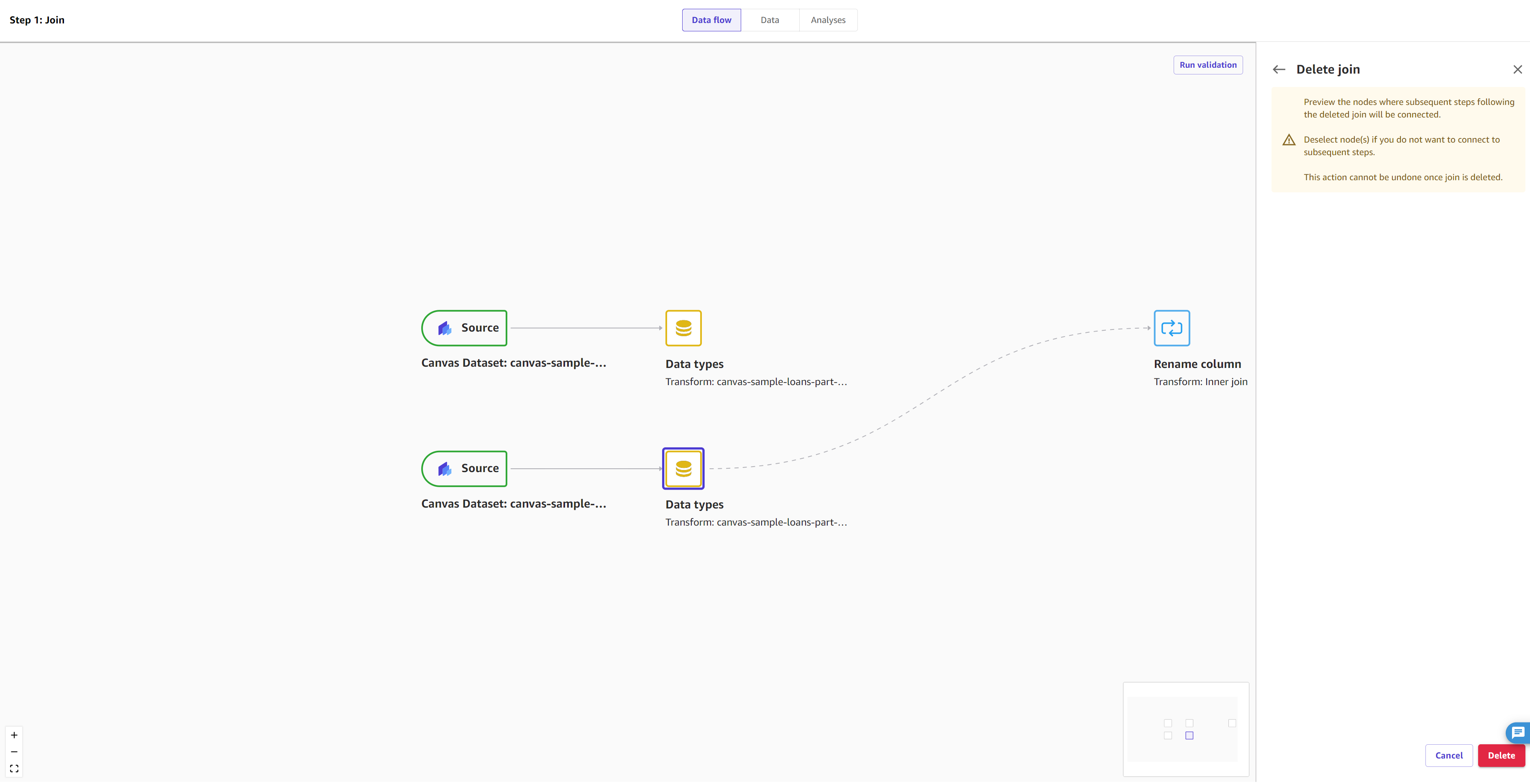Click the Rename column transform icon
Image resolution: width=1530 pixels, height=784 pixels.
click(x=1171, y=328)
